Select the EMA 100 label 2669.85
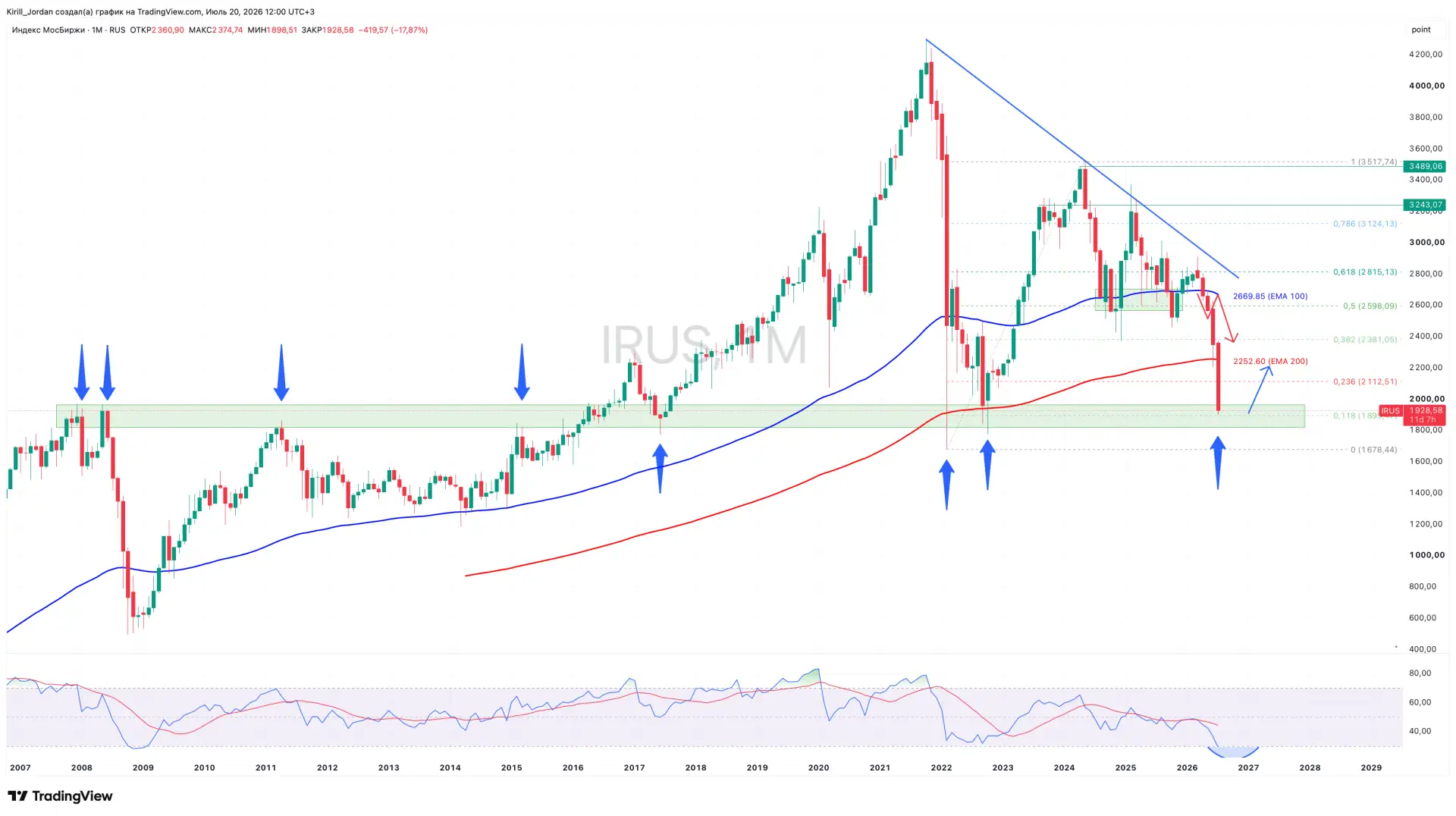The image size is (1456, 816). point(1270,296)
